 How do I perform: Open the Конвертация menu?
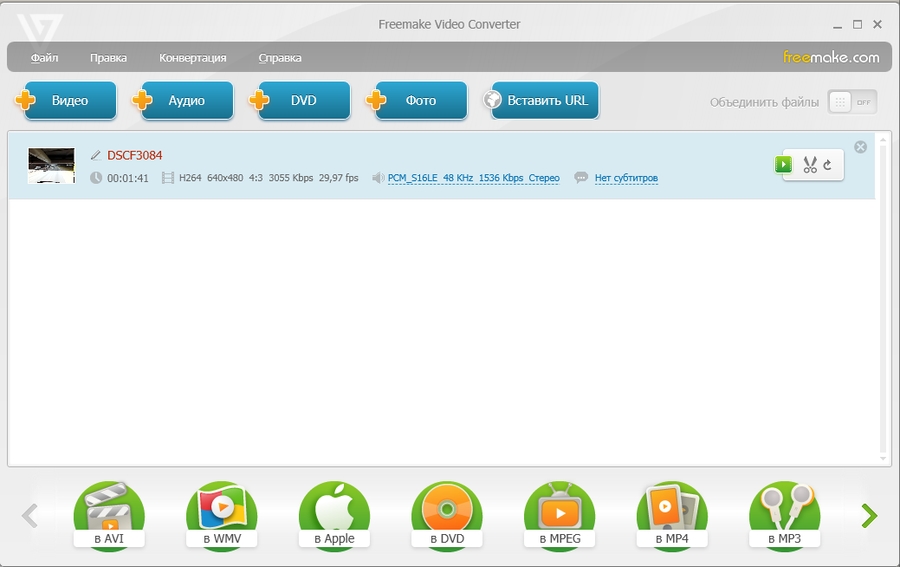[x=192, y=58]
